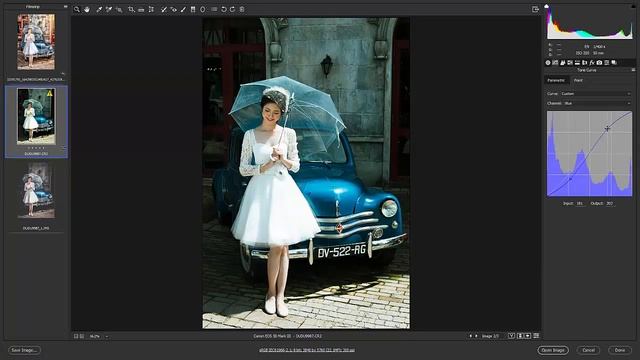The image size is (640, 360).
Task: Select the Targeted Adjustment tool
Action: pyautogui.click(x=119, y=9)
